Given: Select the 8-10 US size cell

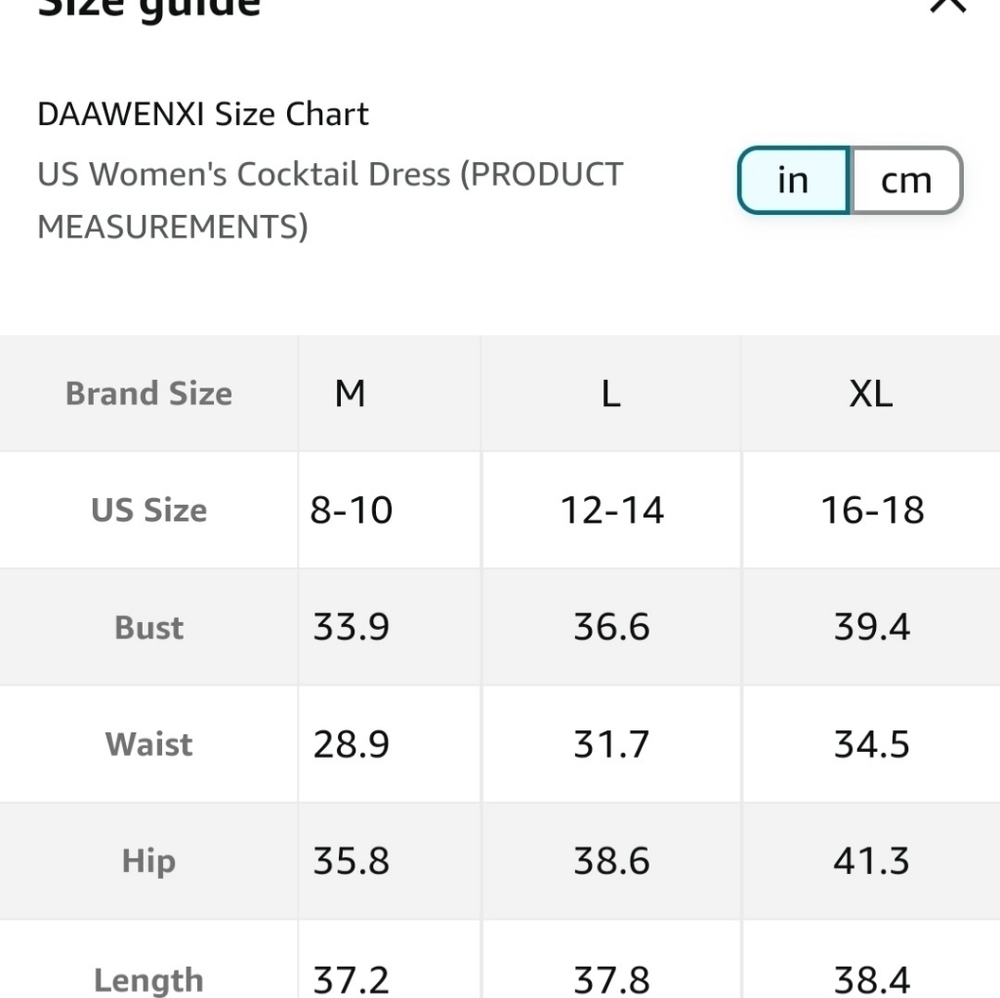Looking at the screenshot, I should (351, 510).
